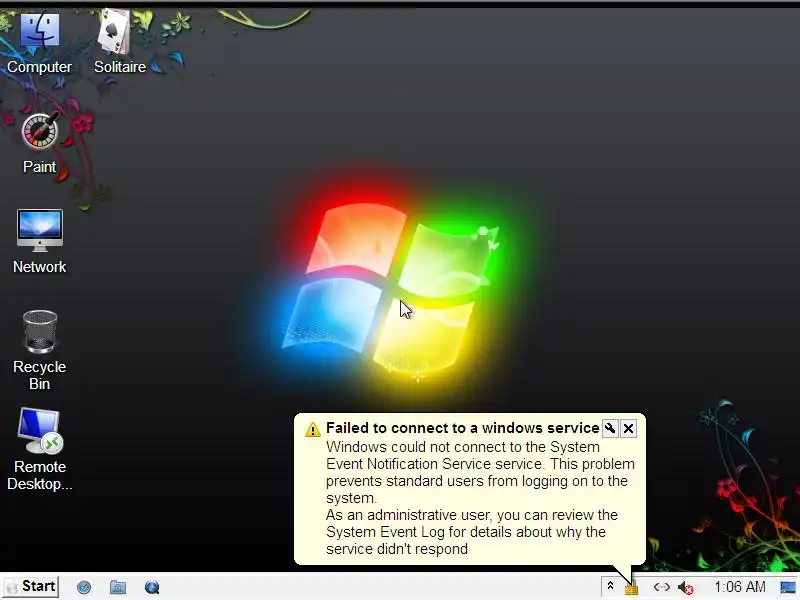Select the Recycle Bin icon

[x=39, y=350]
